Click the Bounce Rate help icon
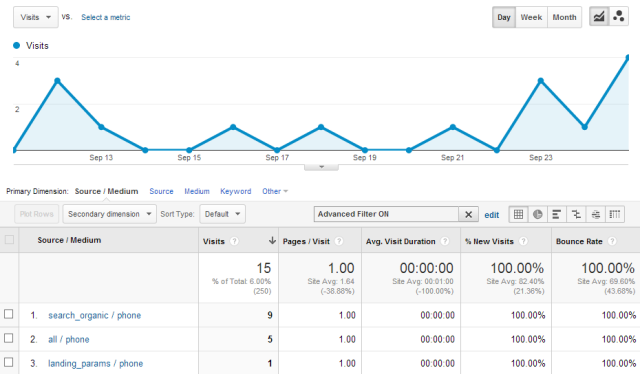 coord(612,241)
